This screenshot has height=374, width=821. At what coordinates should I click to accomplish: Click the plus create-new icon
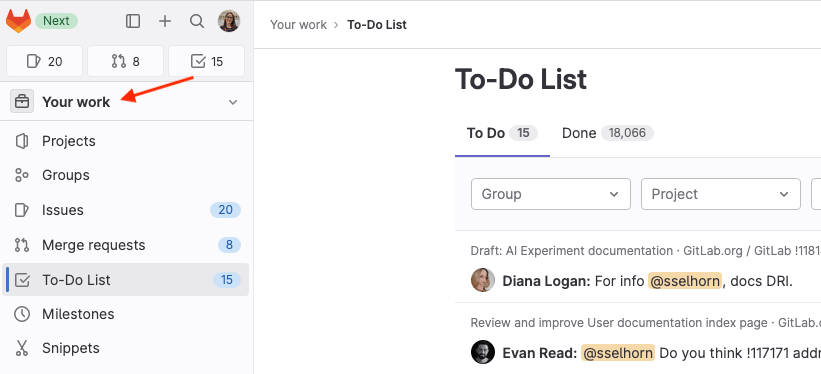(x=165, y=21)
